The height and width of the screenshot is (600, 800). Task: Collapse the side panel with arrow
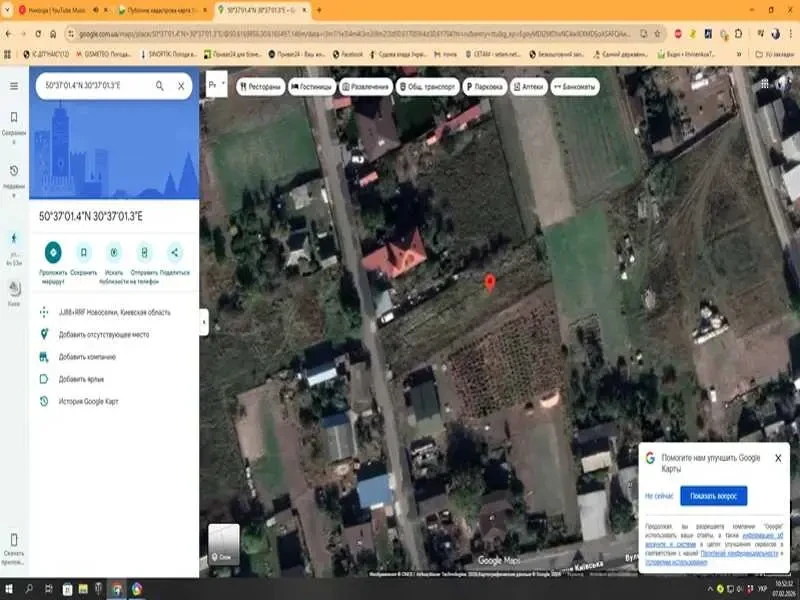point(204,322)
